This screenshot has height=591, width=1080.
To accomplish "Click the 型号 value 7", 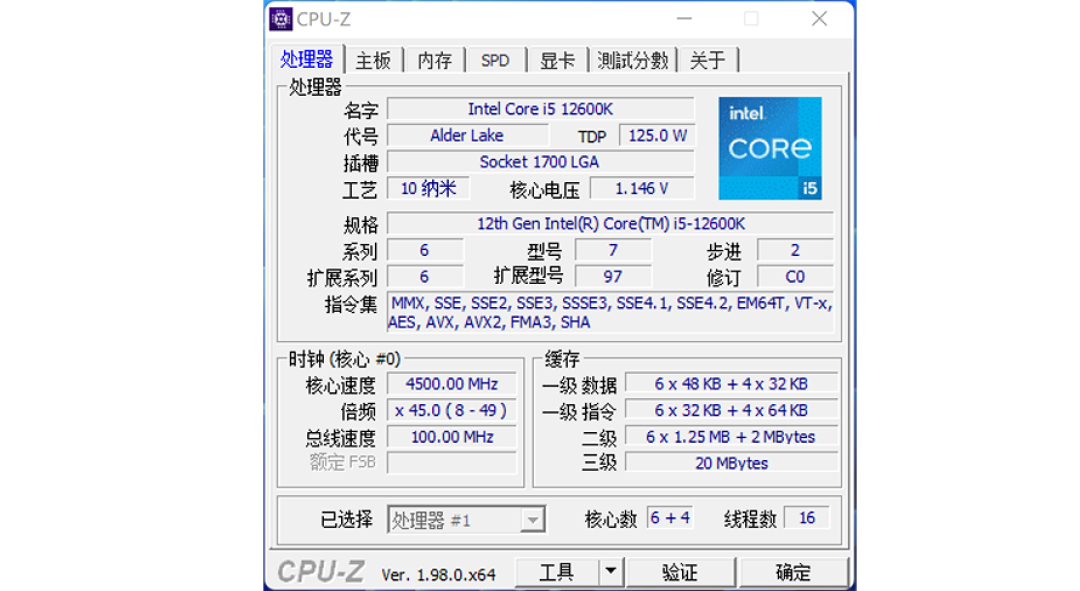I will pos(613,250).
